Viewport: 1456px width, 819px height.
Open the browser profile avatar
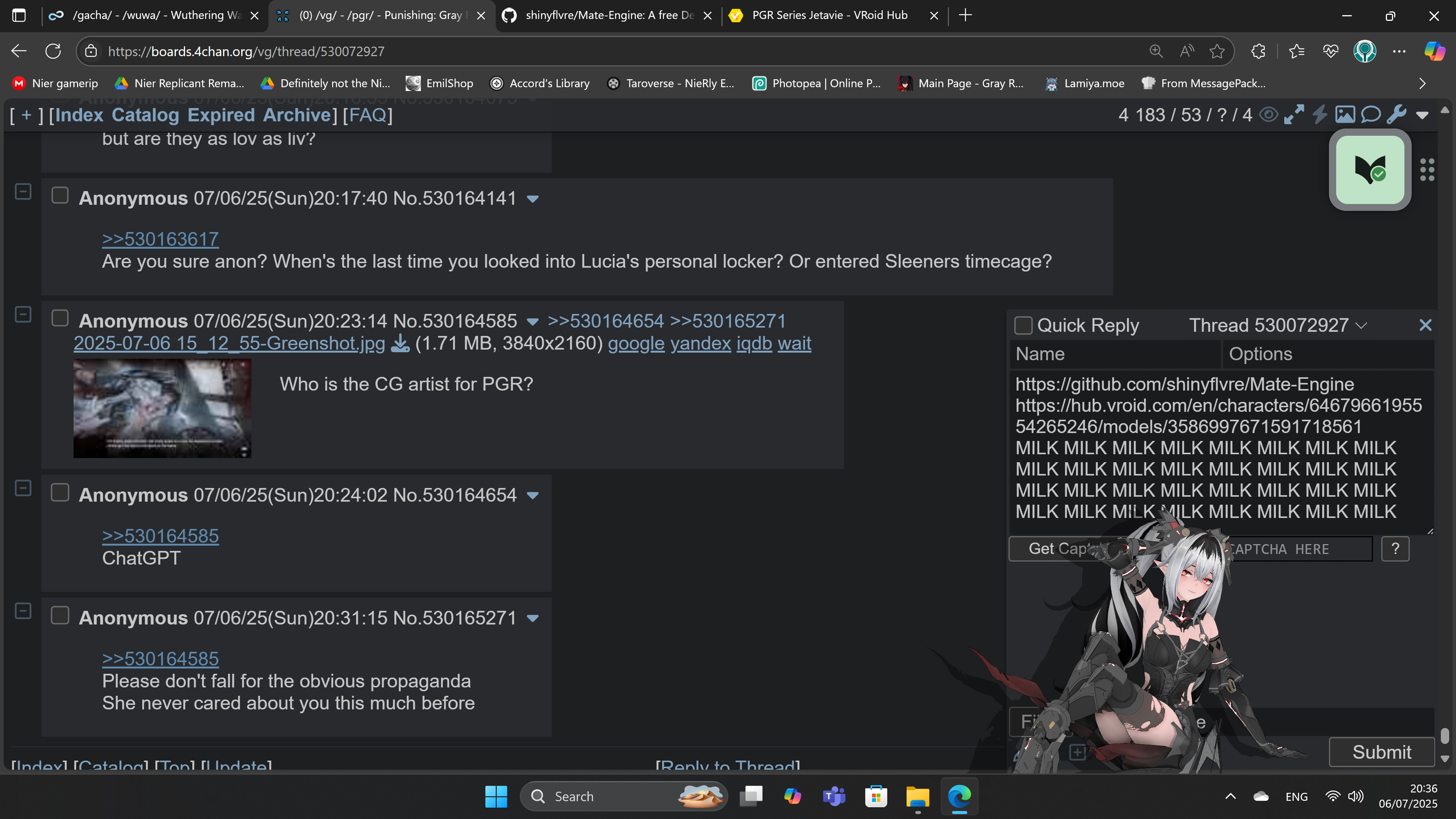1365,52
